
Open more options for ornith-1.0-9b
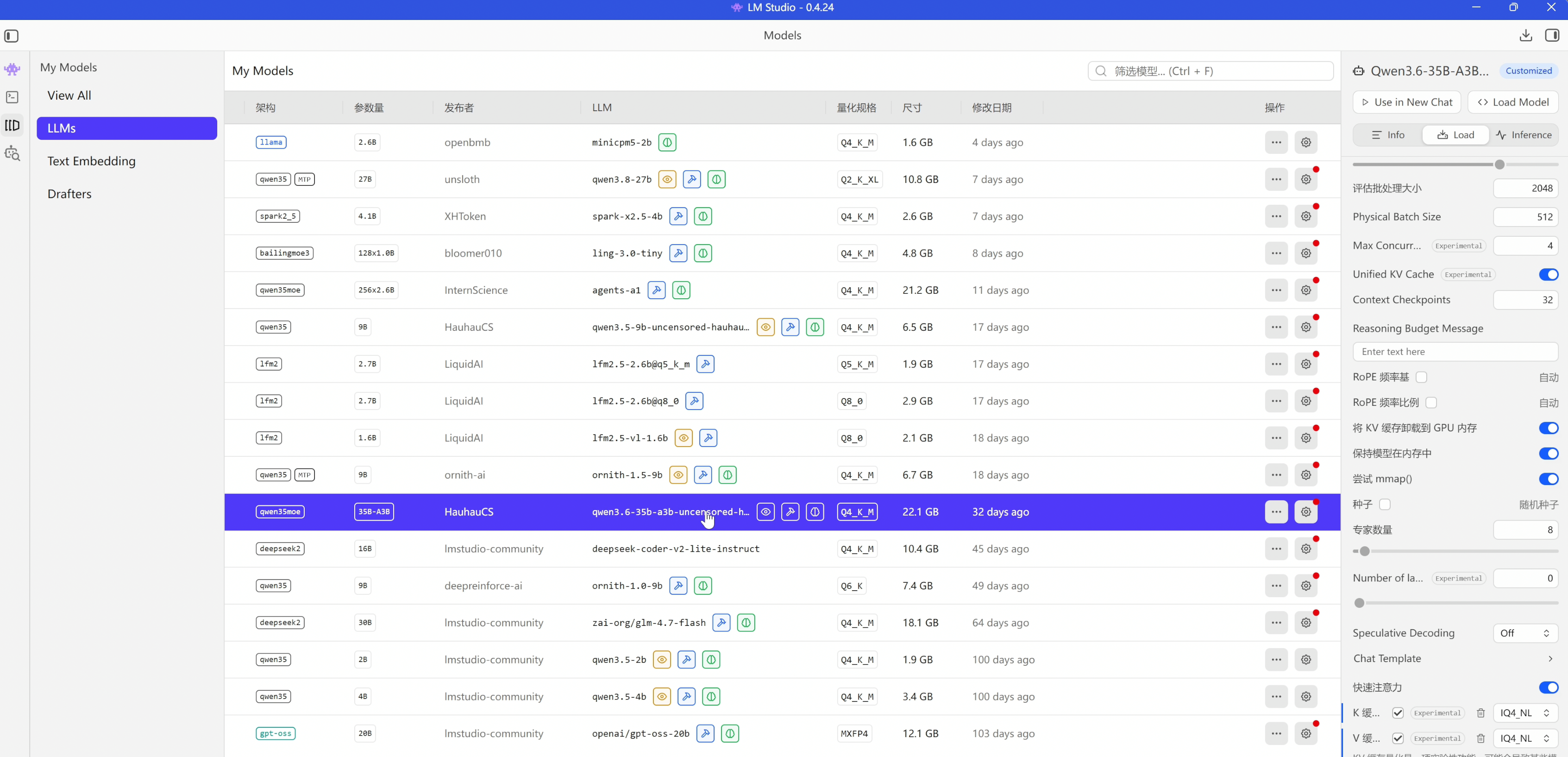[x=1276, y=586]
